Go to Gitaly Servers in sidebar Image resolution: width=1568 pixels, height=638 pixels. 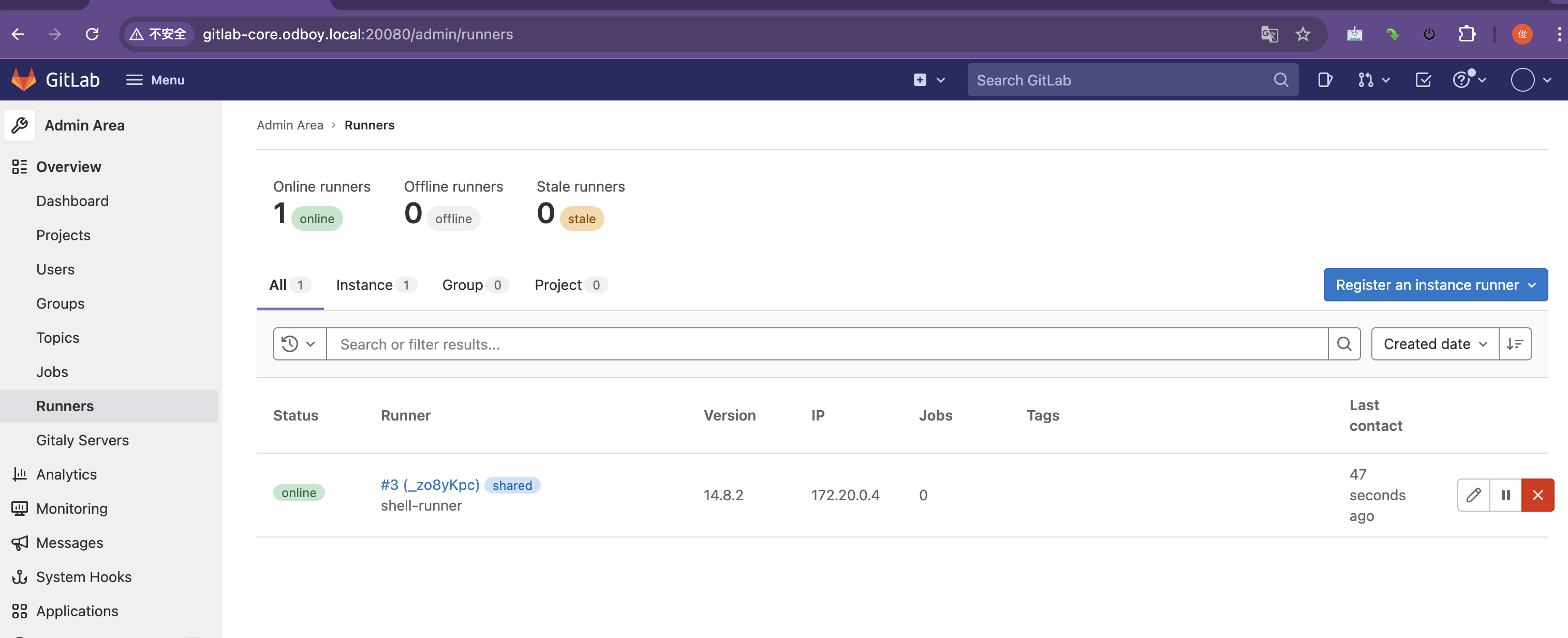coord(82,440)
